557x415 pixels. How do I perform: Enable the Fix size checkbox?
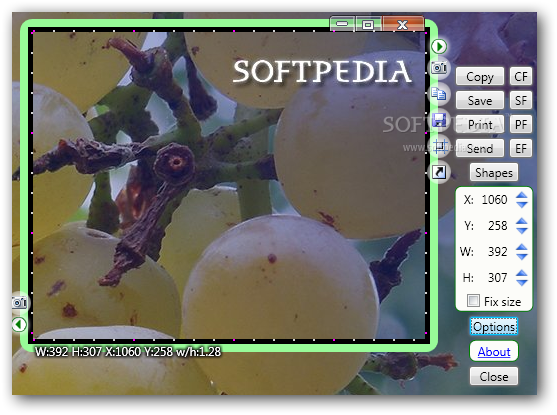(473, 301)
